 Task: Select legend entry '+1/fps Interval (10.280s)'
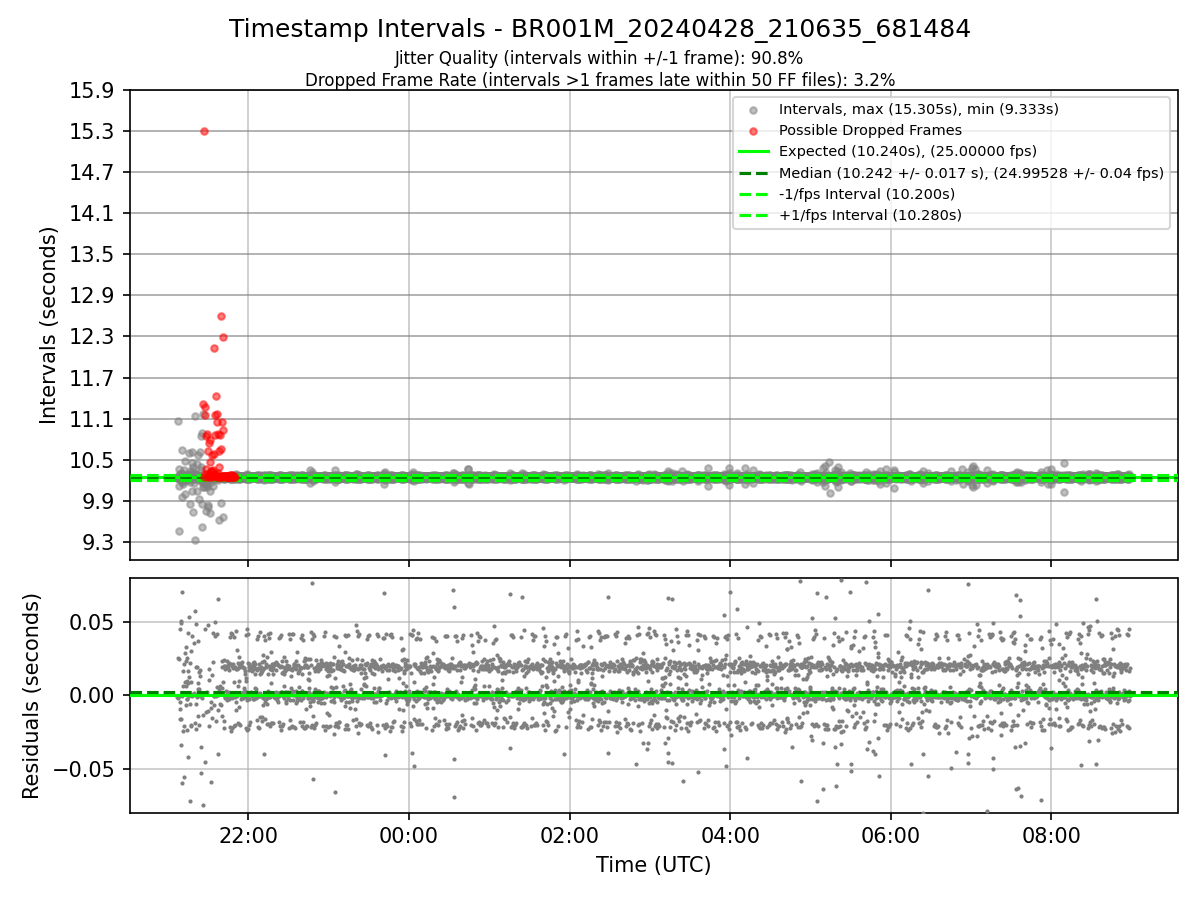tap(870, 215)
